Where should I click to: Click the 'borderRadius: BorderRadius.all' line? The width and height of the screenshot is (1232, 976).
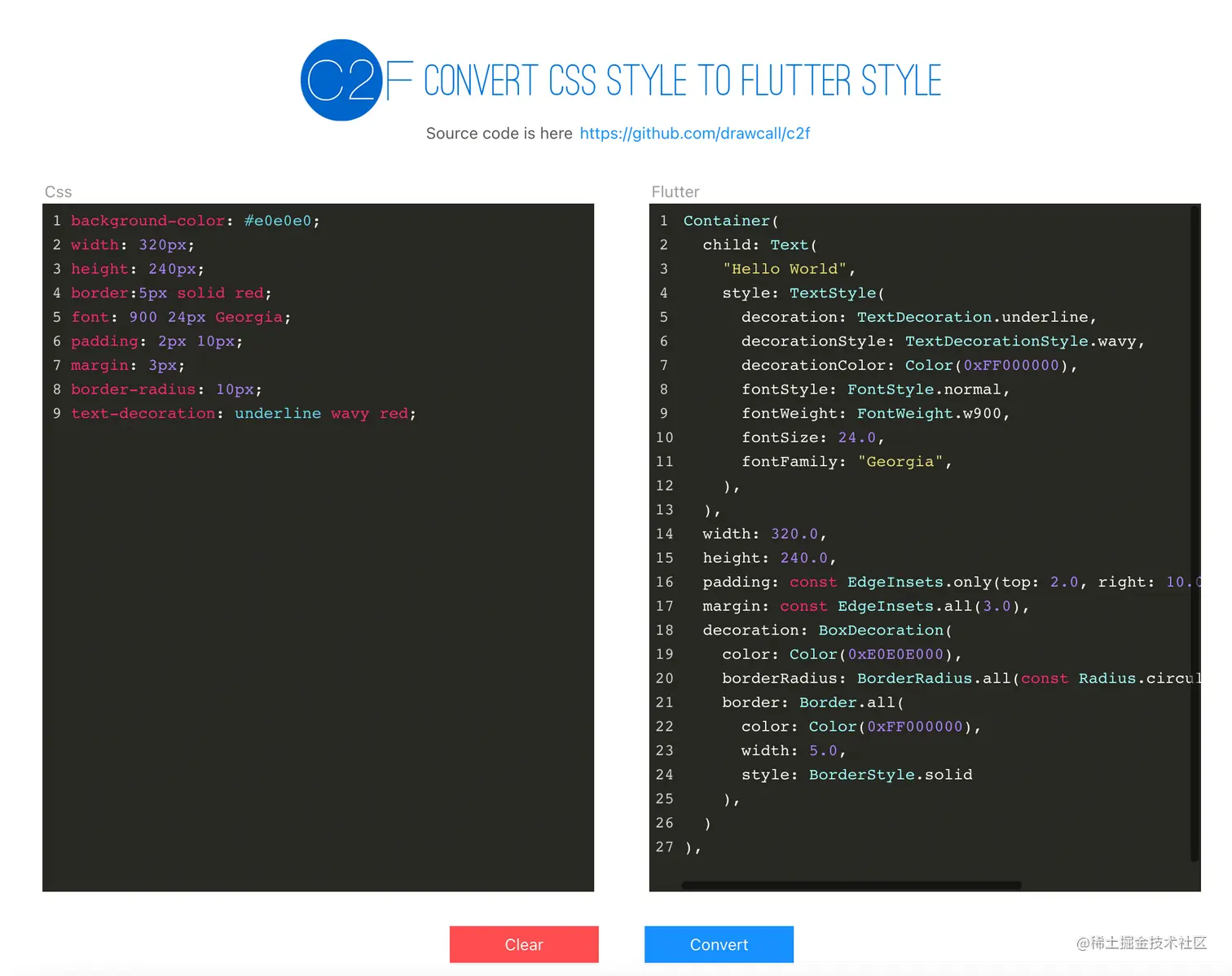[961, 679]
